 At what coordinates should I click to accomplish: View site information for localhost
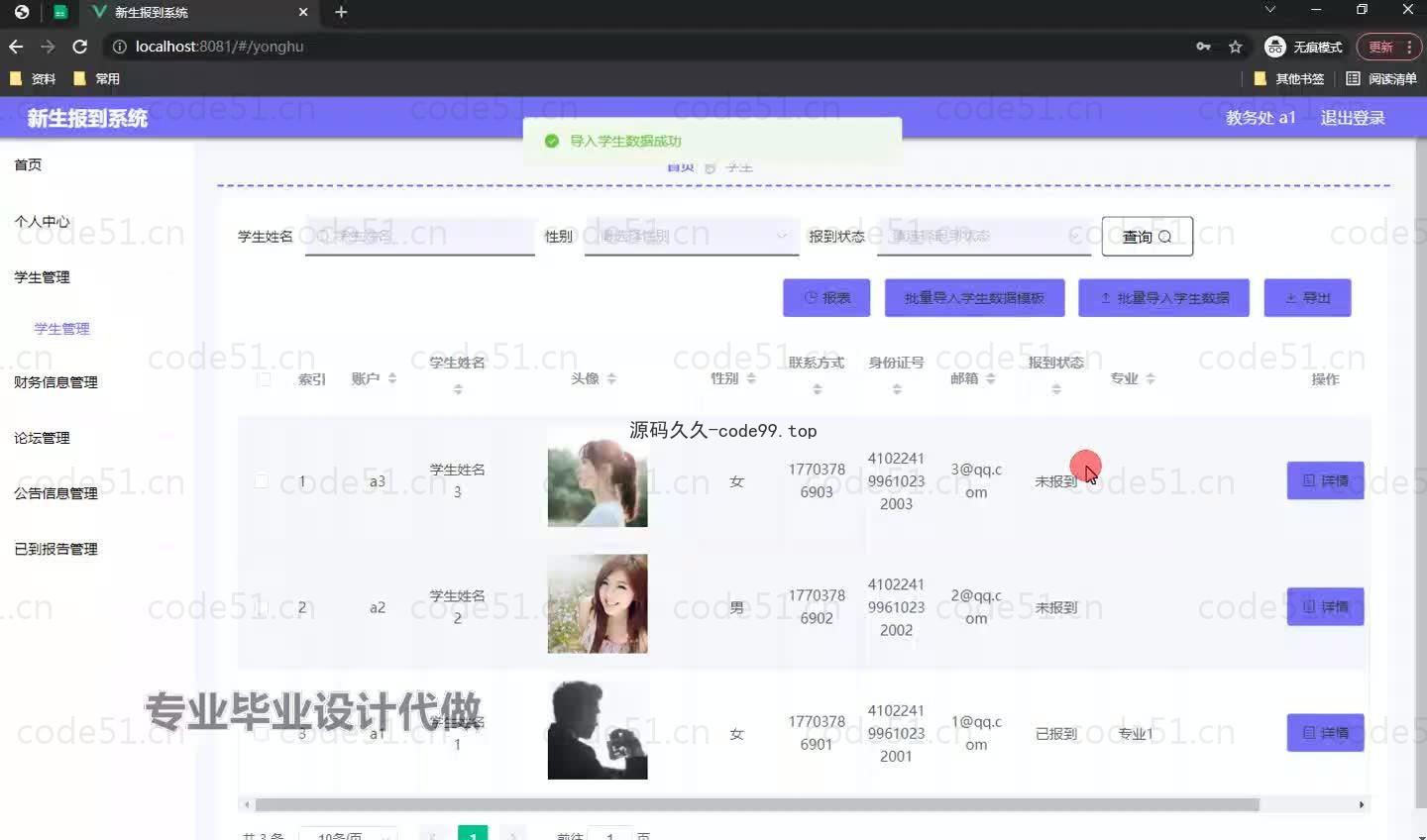tap(119, 47)
